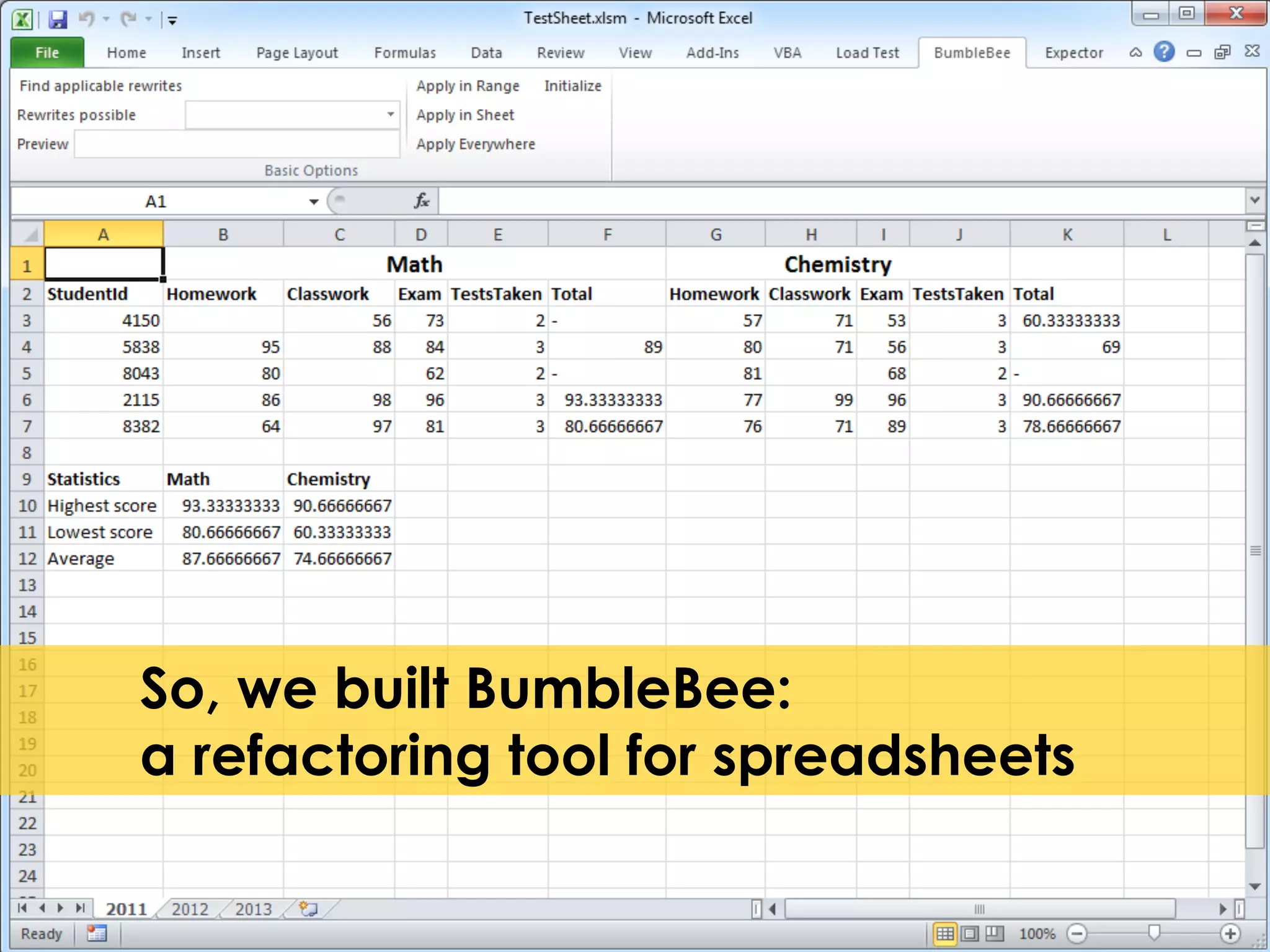This screenshot has height=952, width=1270.
Task: Expand the Rewrites possible dropdown
Action: 390,115
